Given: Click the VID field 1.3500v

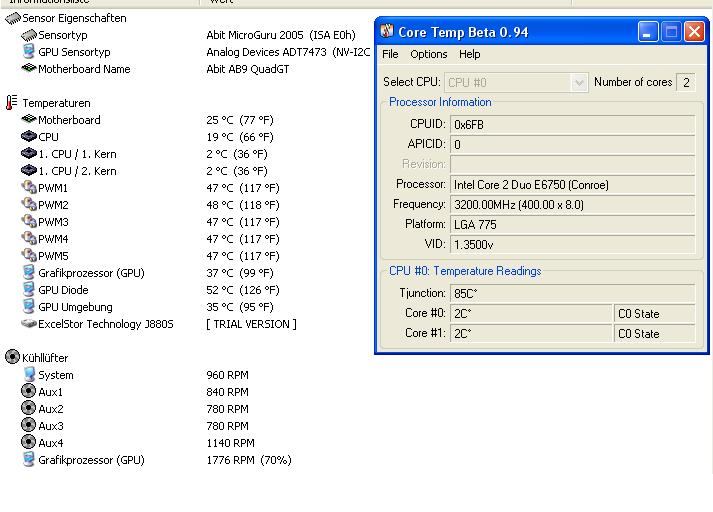Looking at the screenshot, I should (x=572, y=245).
